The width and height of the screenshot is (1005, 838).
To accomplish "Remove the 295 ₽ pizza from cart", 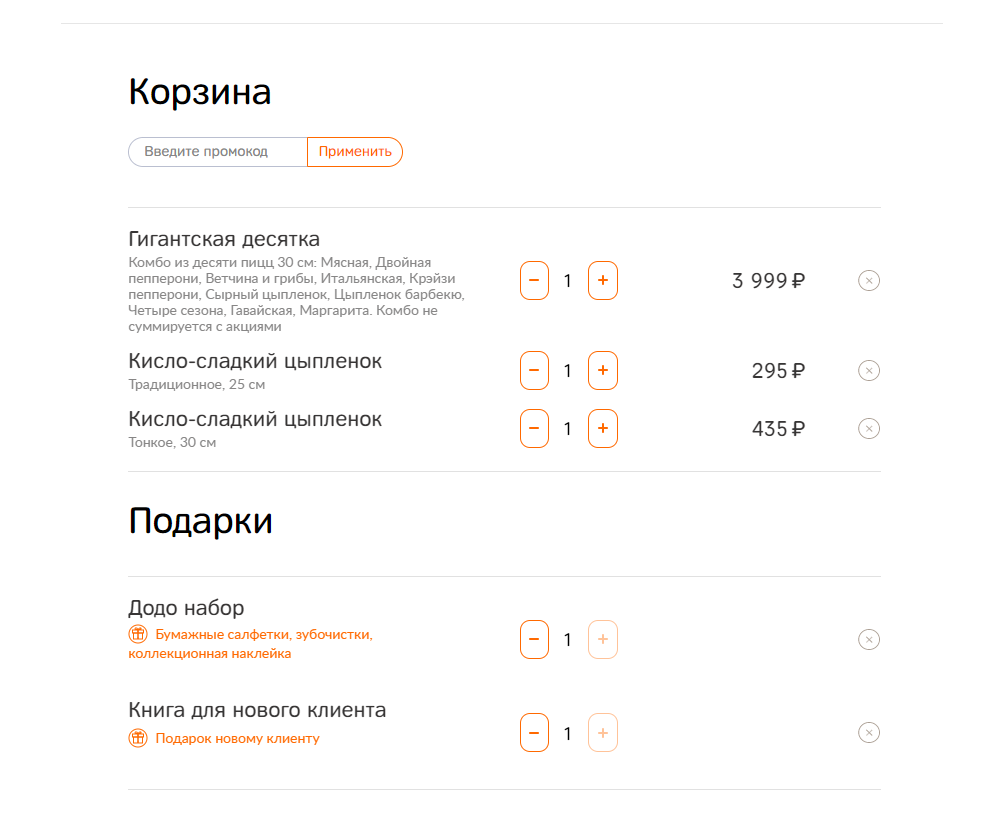I will point(868,371).
